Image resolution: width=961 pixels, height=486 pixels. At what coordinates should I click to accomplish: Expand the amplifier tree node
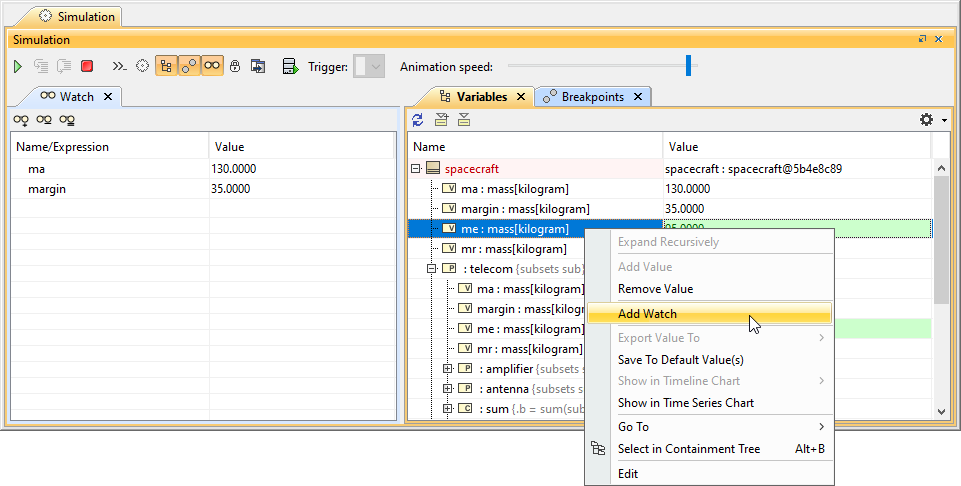(448, 369)
